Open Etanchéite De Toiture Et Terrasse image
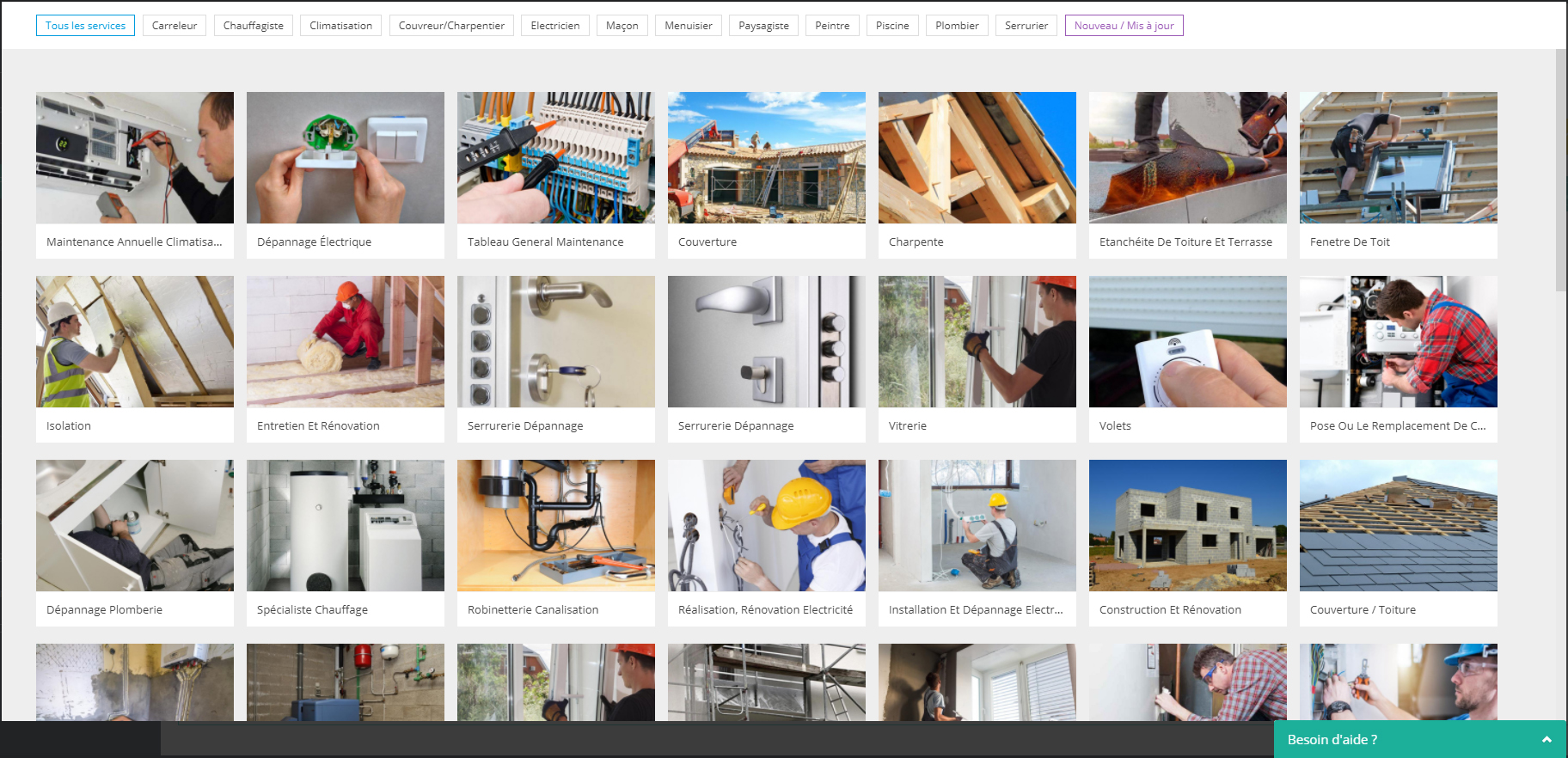Image resolution: width=1568 pixels, height=758 pixels. 1188,158
